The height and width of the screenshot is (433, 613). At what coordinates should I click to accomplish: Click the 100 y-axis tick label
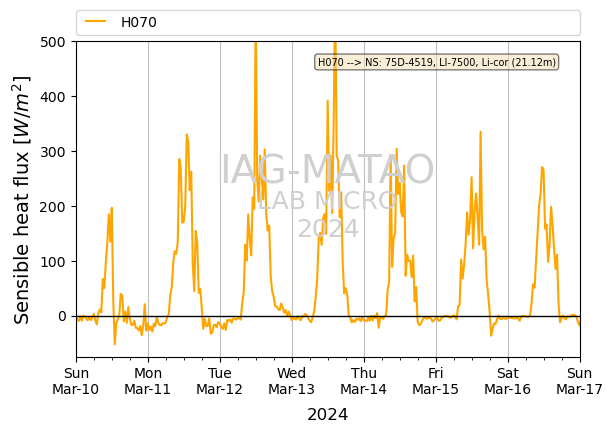53,262
